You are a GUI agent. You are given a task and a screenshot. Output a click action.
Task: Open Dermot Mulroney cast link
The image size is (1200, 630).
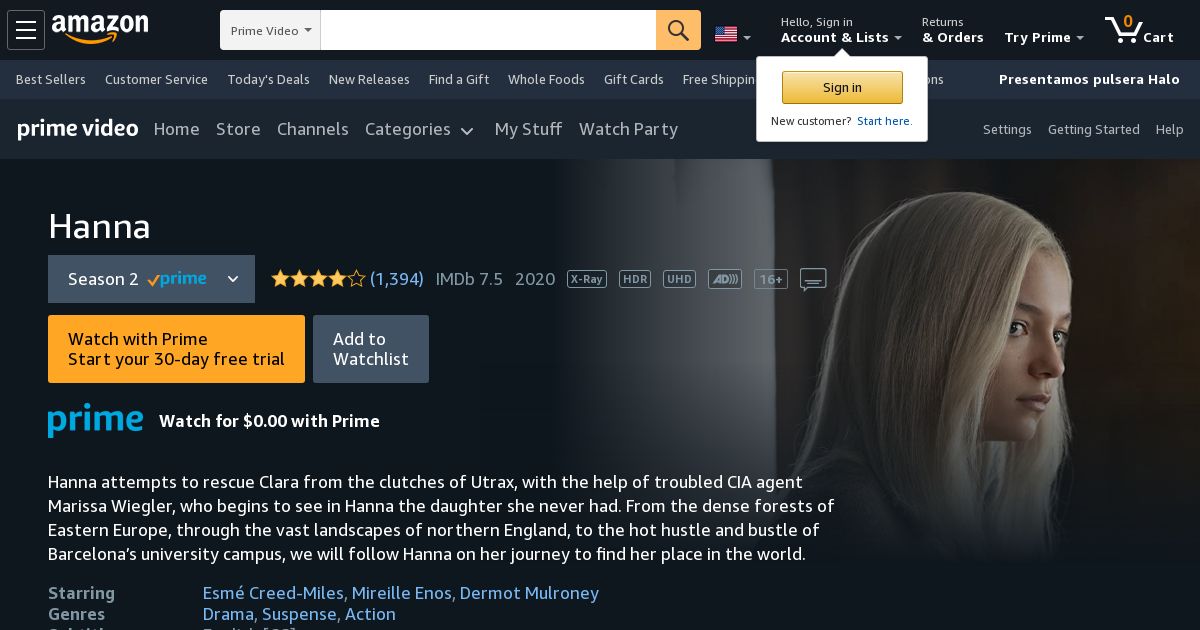[529, 593]
